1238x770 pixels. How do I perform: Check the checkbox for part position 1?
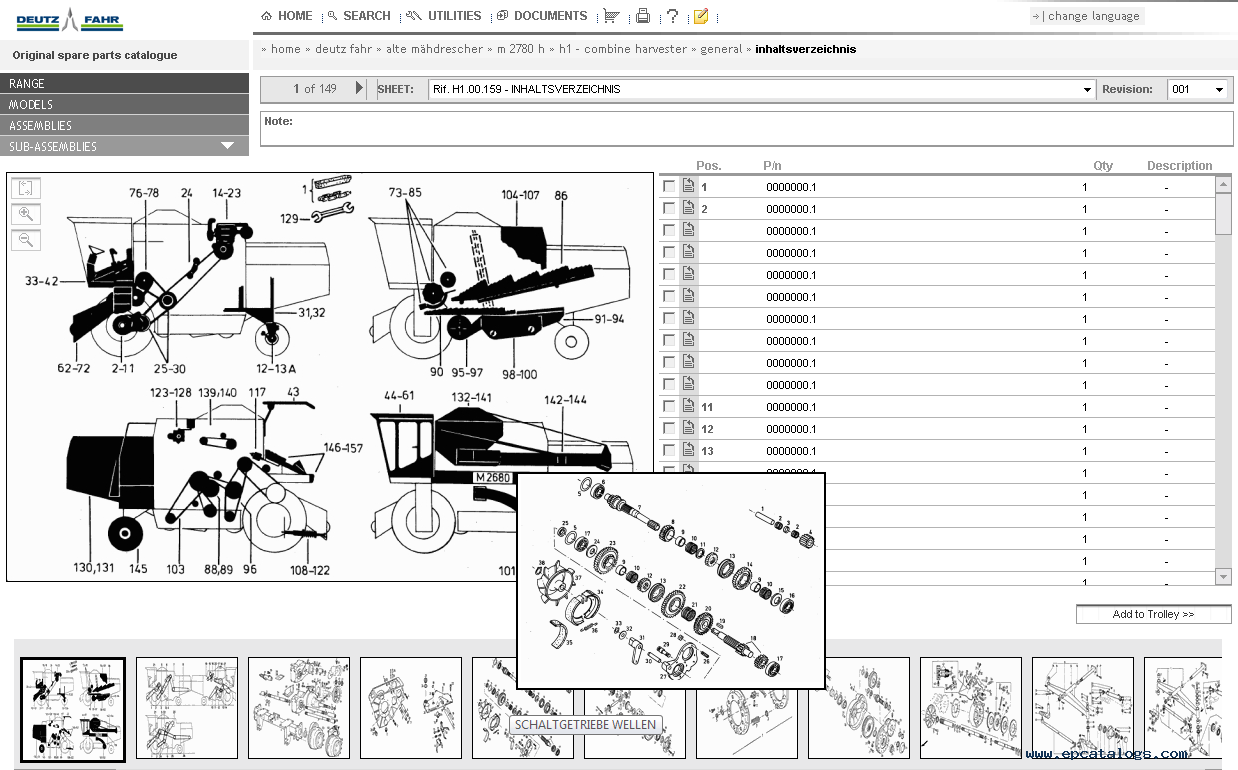click(x=668, y=185)
